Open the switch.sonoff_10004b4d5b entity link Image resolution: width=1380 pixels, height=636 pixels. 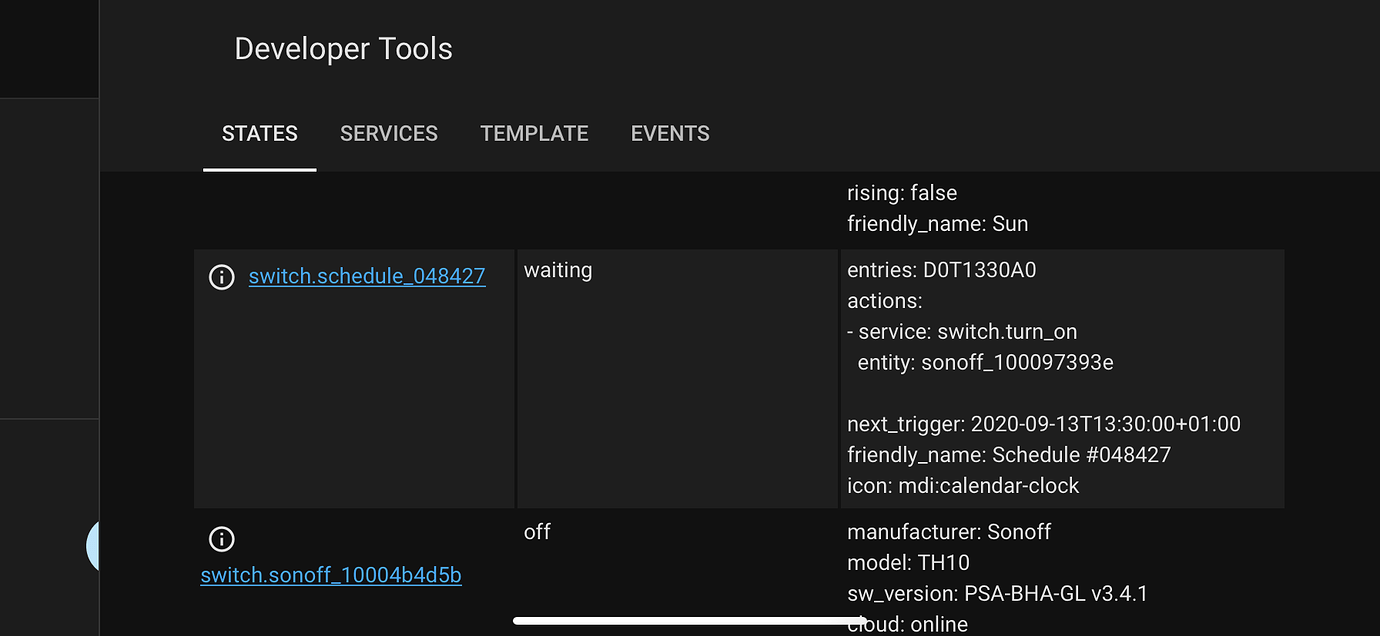(x=331, y=576)
